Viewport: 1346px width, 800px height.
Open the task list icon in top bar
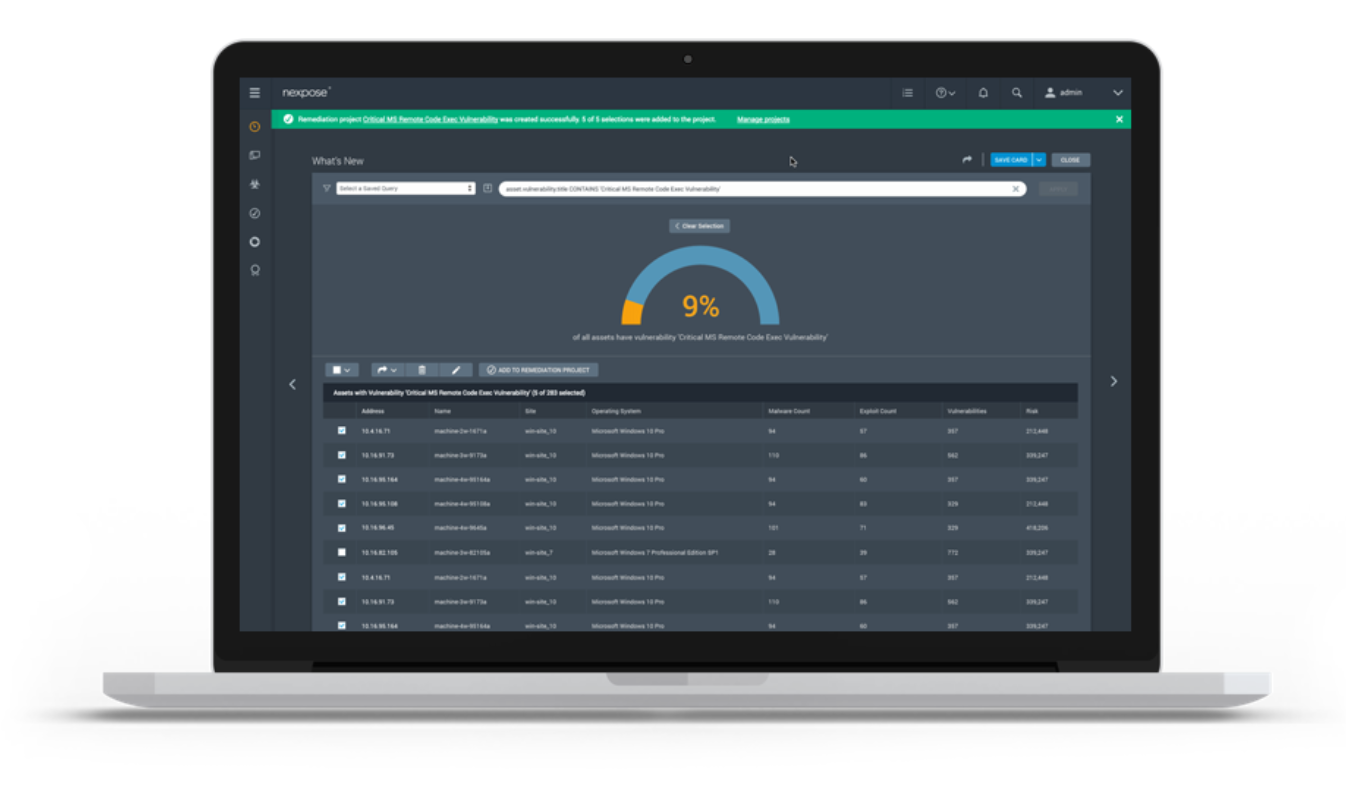908,93
